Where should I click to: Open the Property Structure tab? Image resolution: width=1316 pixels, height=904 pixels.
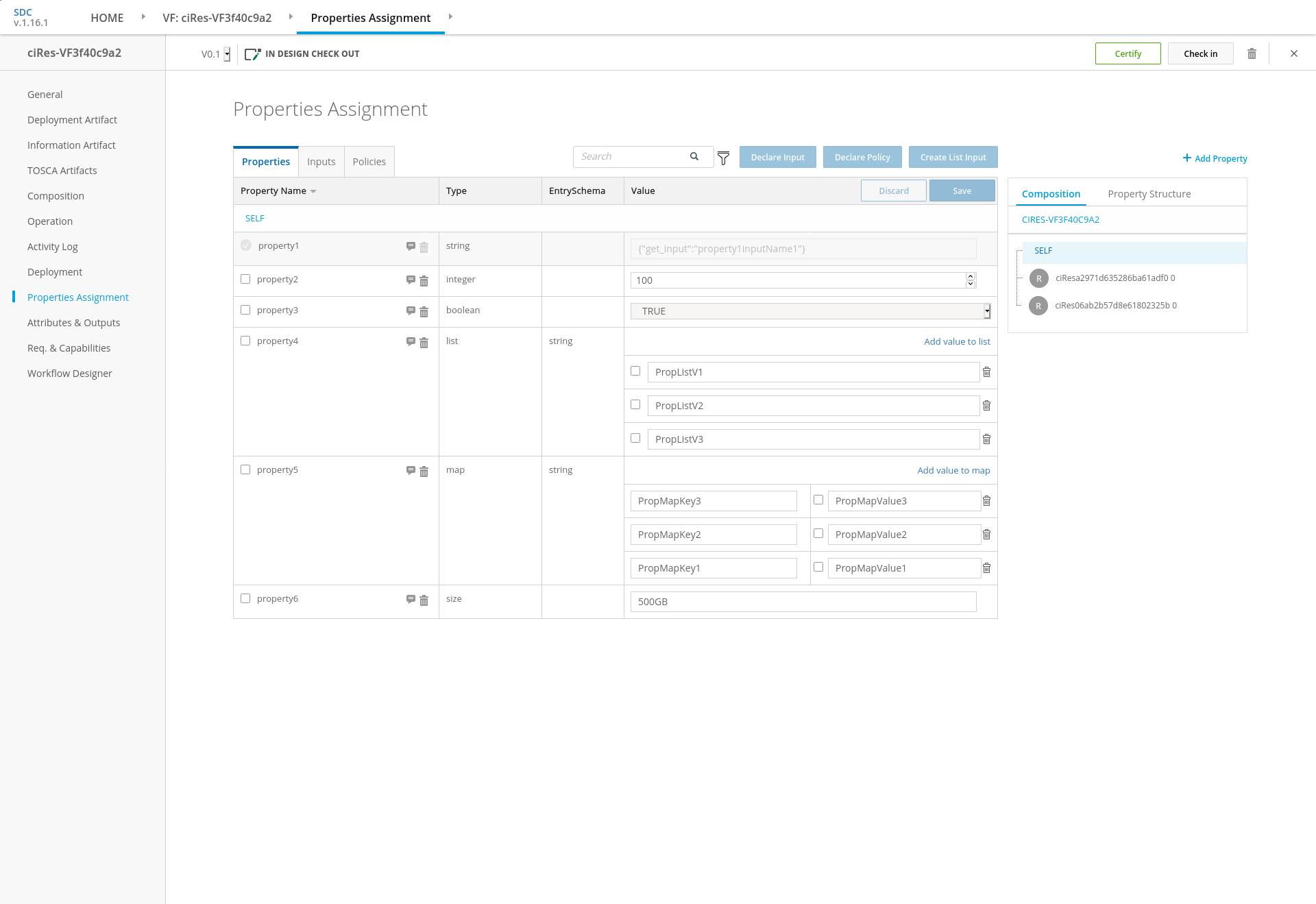(x=1149, y=194)
